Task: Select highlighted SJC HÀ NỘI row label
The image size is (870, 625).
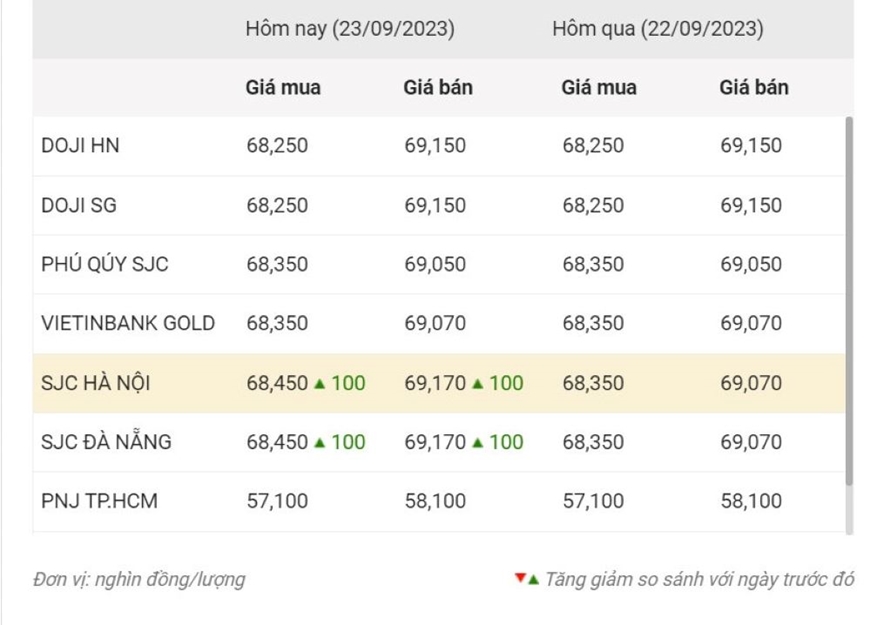Action: (x=96, y=383)
